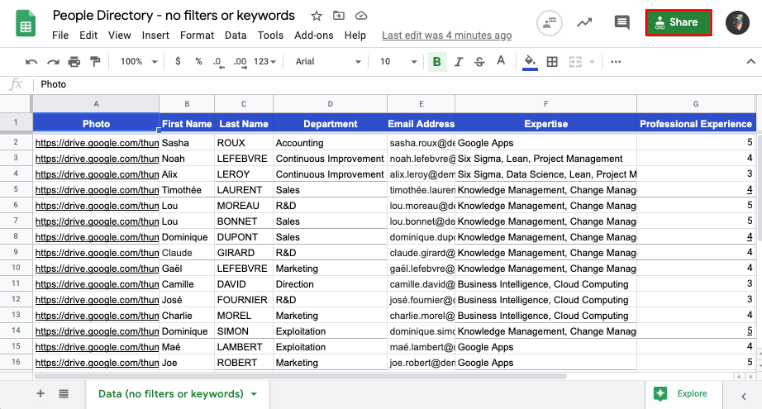The width and height of the screenshot is (762, 409).
Task: Select the camille.david email cell
Action: 421,284
